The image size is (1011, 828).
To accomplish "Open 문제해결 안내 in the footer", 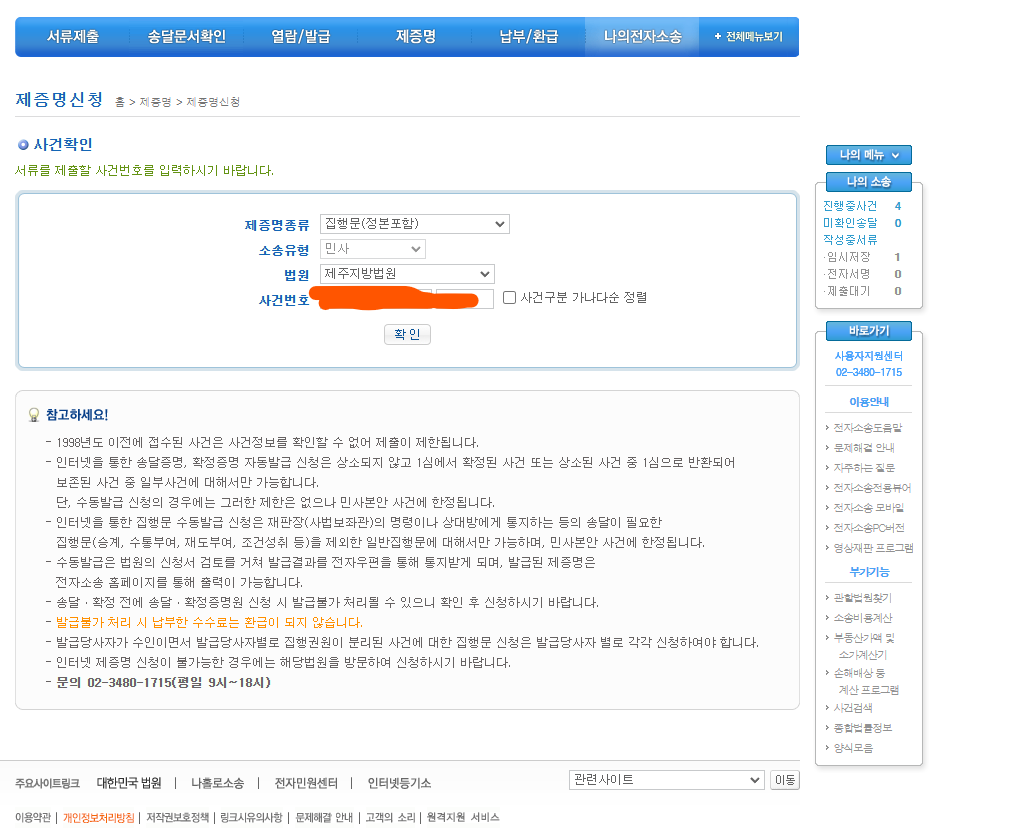I will coord(324,818).
